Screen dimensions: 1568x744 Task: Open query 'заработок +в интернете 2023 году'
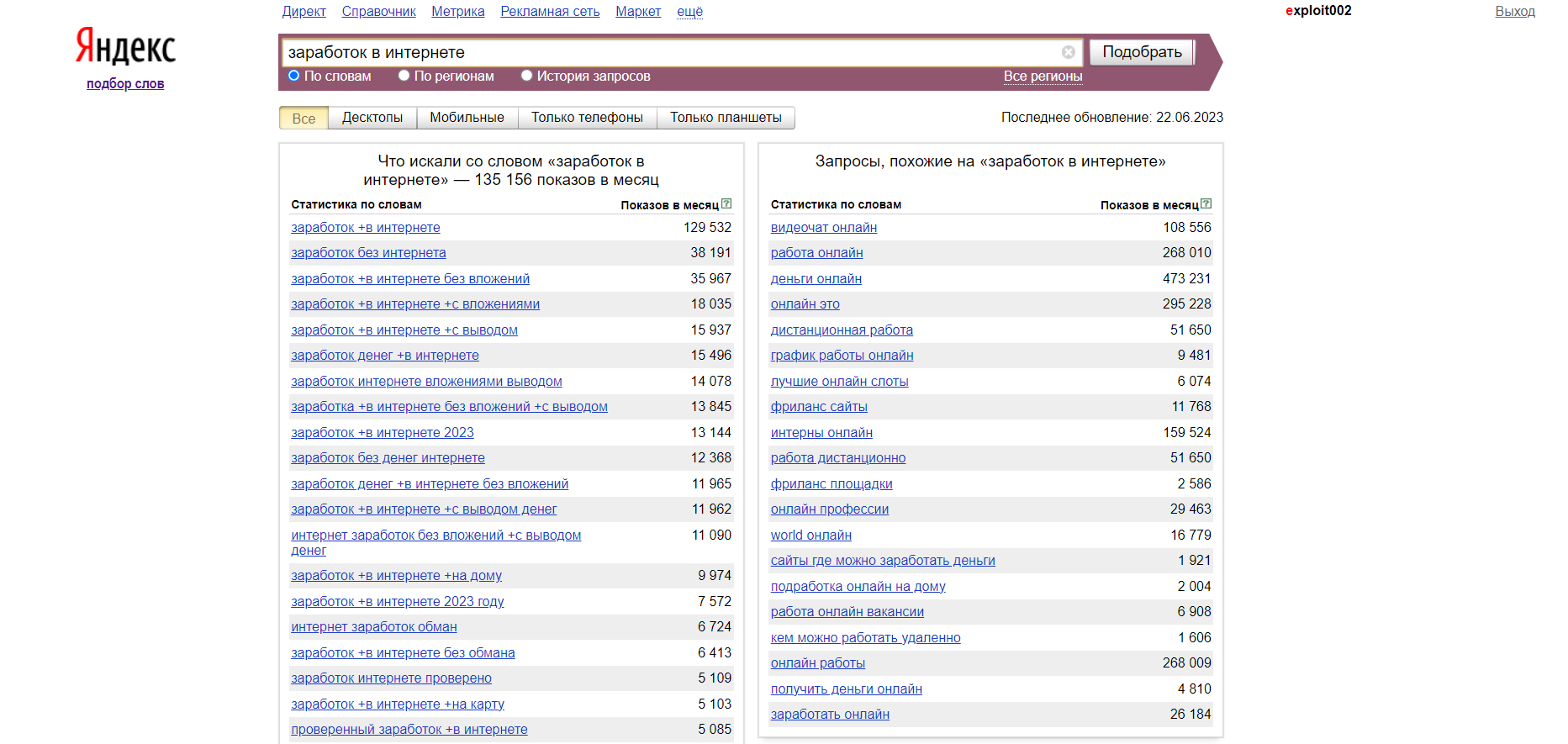[398, 602]
